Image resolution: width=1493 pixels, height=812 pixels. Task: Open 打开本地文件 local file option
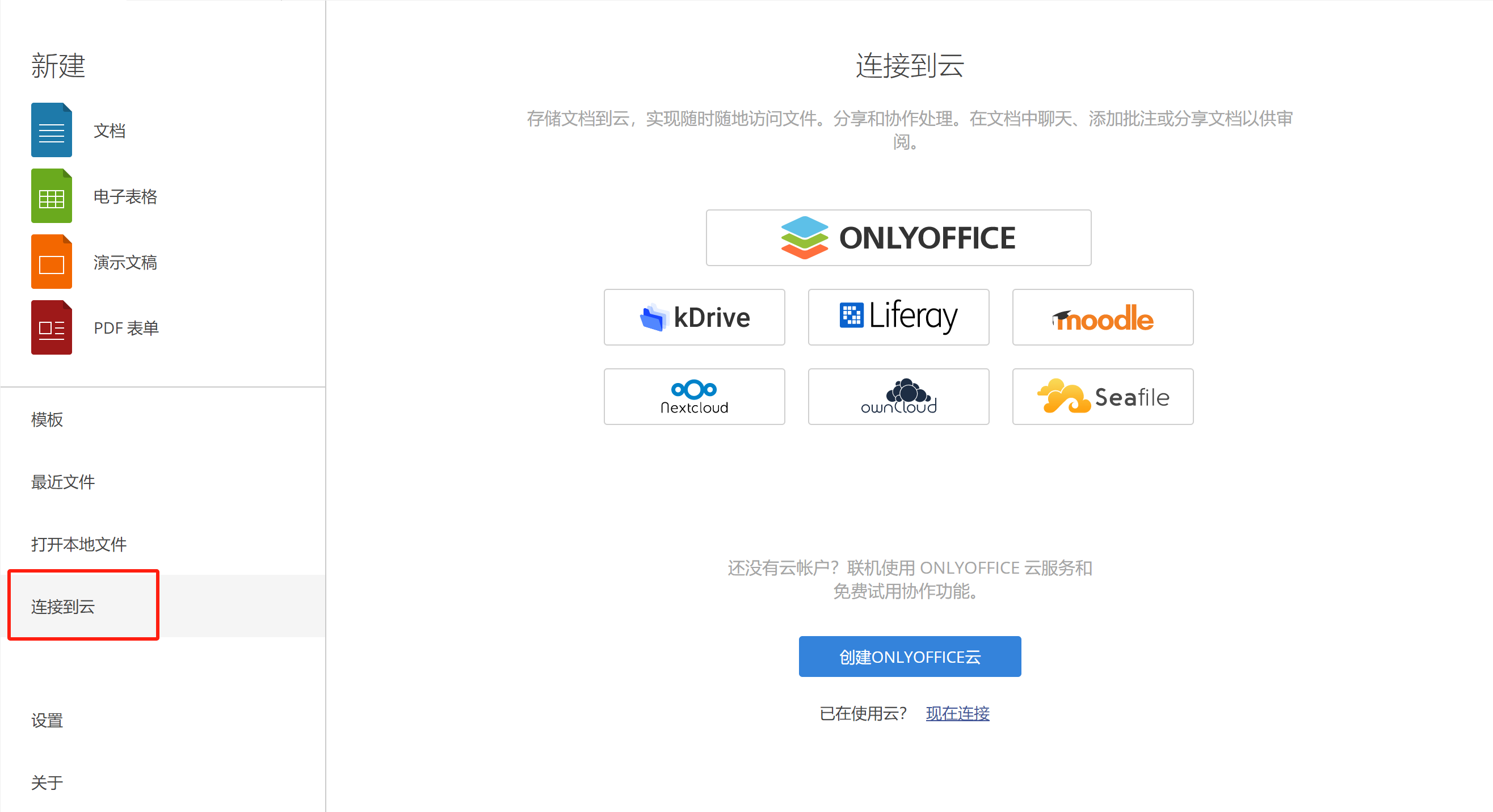click(x=78, y=544)
